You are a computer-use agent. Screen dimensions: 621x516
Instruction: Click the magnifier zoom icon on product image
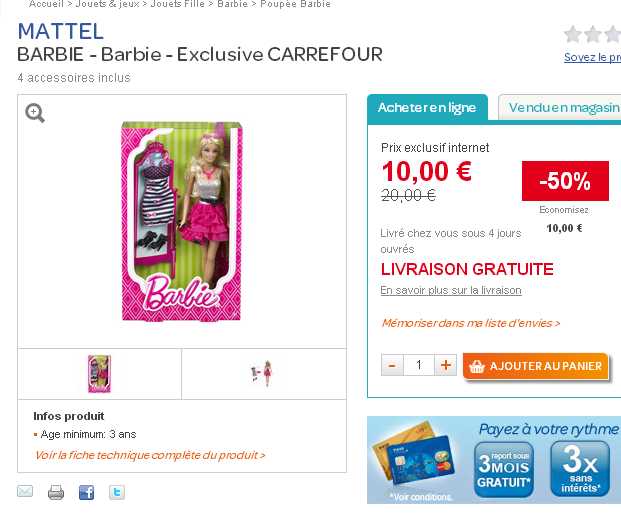[x=35, y=113]
